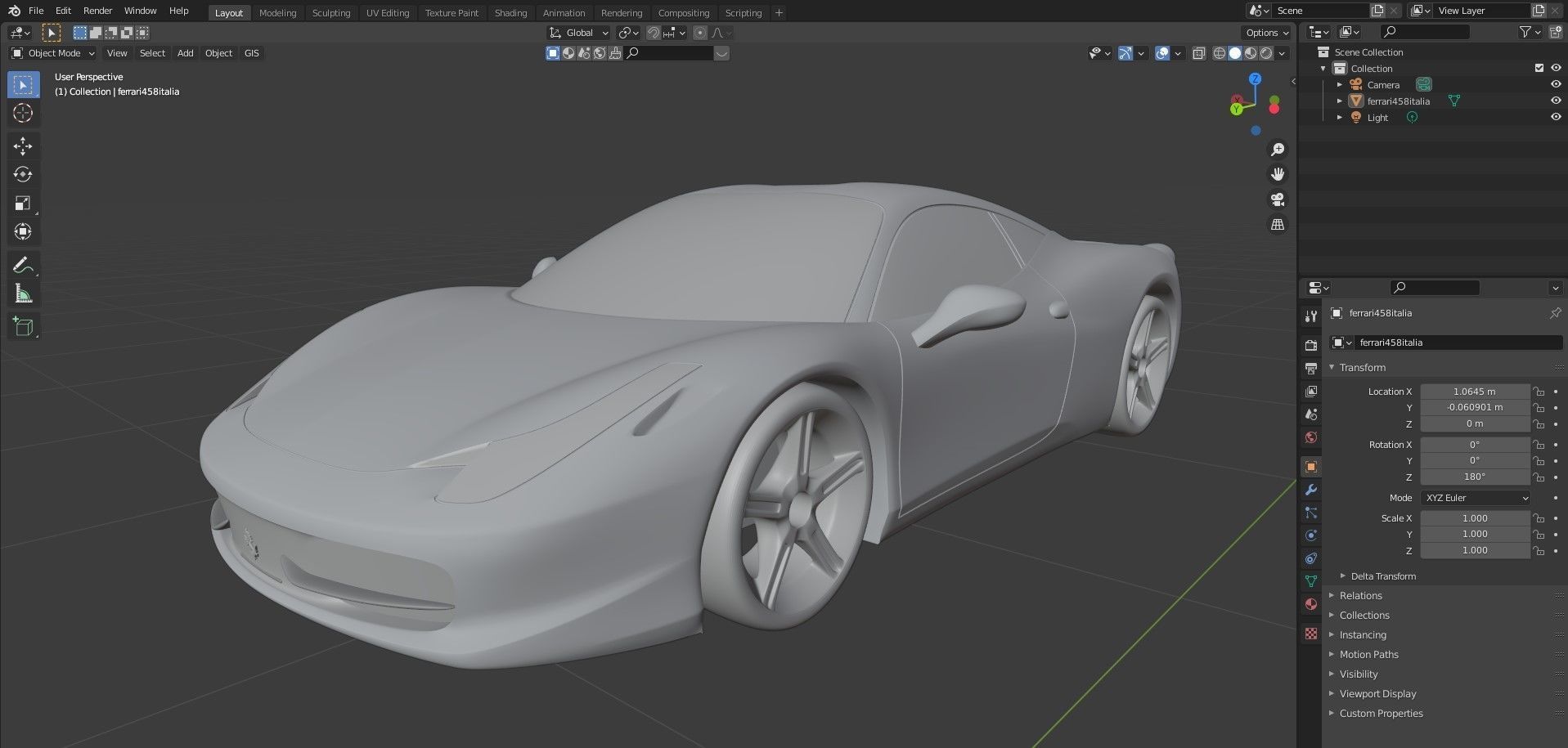
Task: Select the Transform tool
Action: [23, 232]
